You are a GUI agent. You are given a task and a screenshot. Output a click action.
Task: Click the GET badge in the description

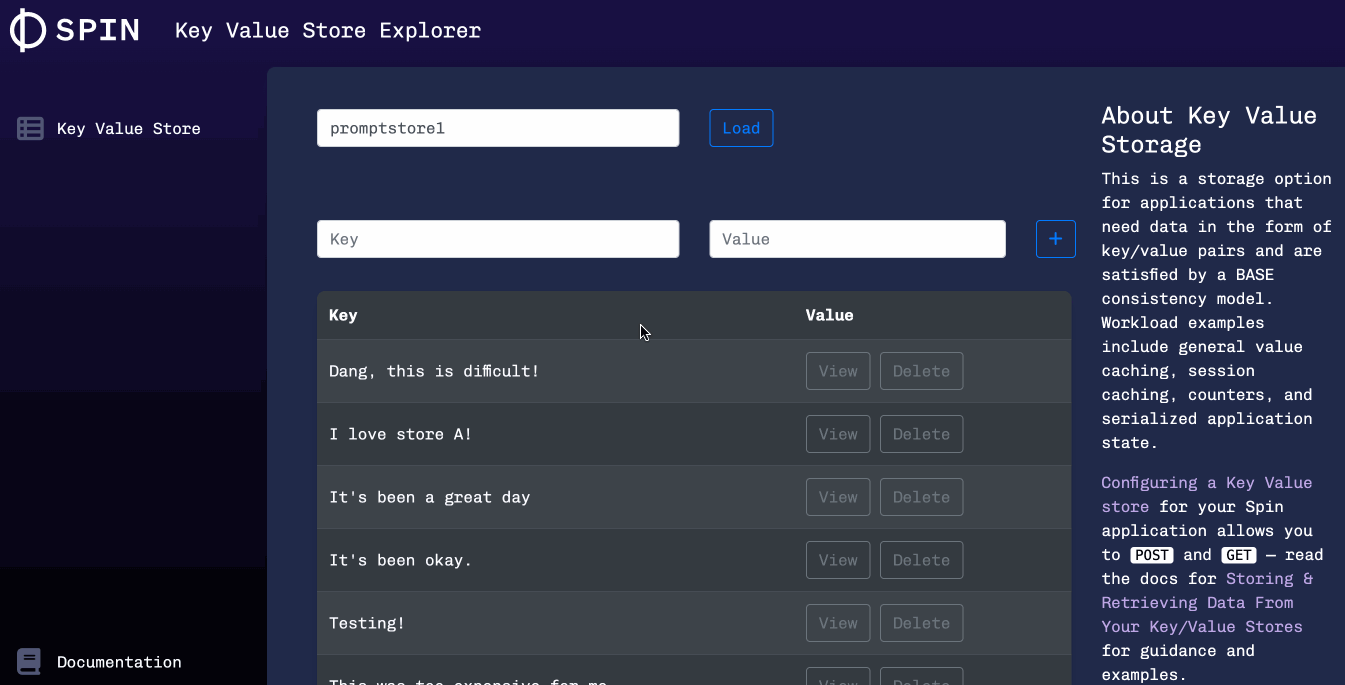1239,555
